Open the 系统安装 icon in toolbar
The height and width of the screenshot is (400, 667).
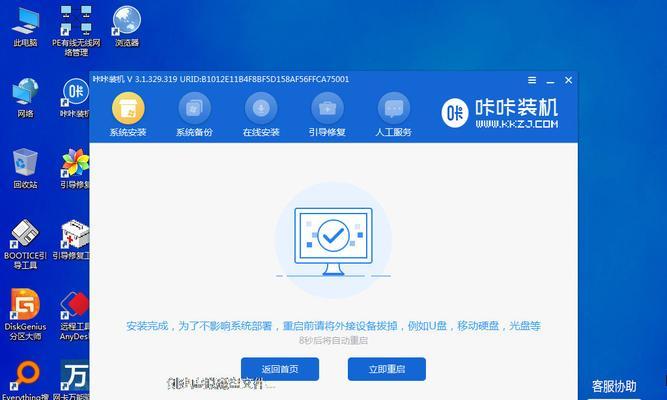[x=128, y=109]
